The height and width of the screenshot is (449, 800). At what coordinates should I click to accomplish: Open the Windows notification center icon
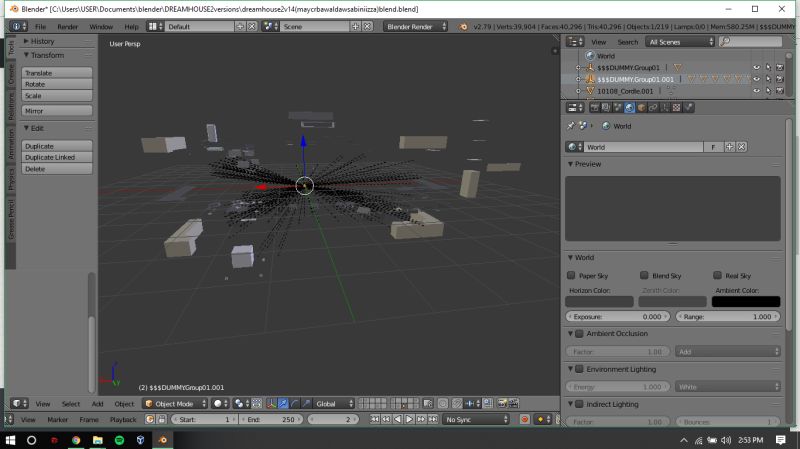pos(780,440)
